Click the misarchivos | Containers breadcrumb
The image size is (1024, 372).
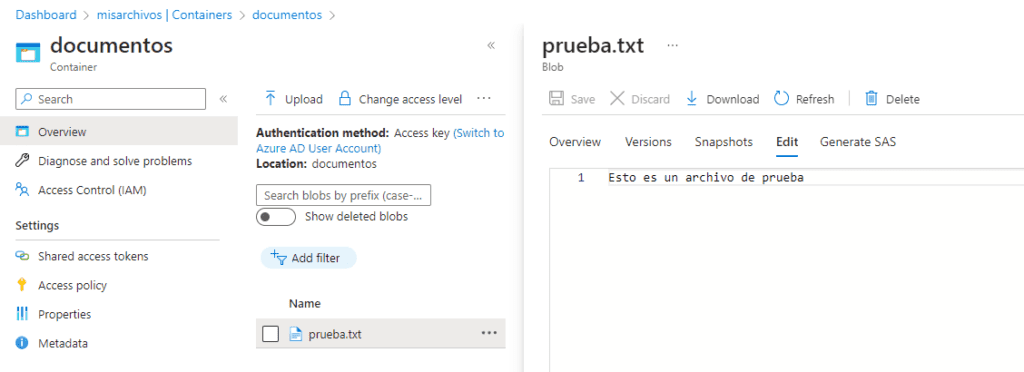click(165, 14)
